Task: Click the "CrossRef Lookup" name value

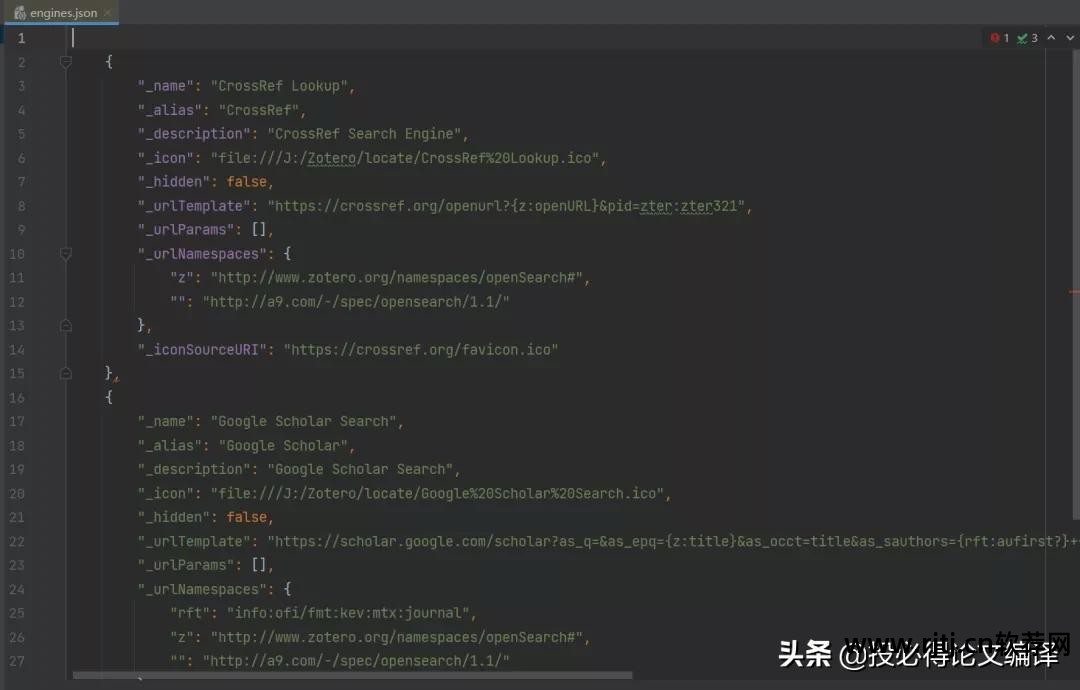Action: point(279,86)
